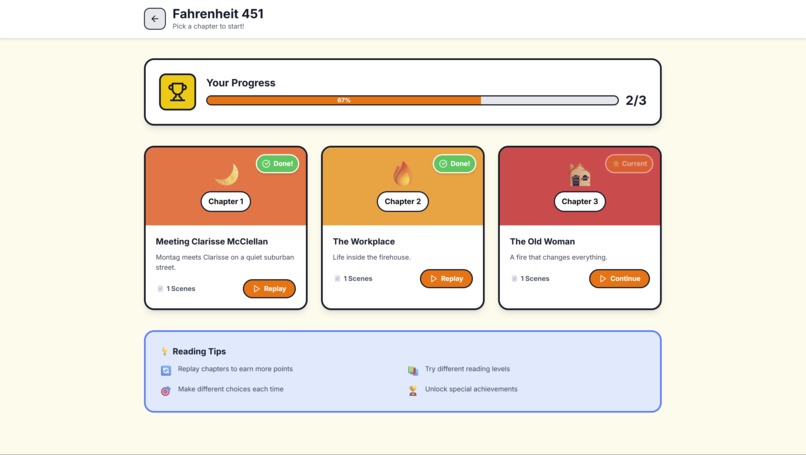Click 'Life inside the firehouse.' description

[x=372, y=257]
